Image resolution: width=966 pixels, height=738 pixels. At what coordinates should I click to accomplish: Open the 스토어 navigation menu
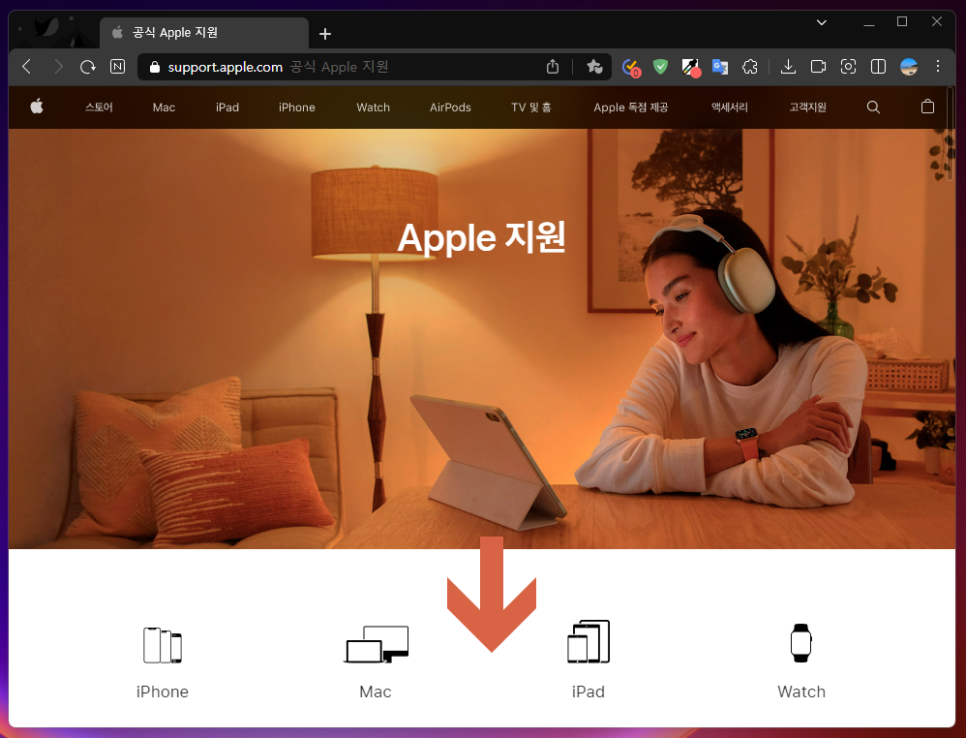point(99,107)
